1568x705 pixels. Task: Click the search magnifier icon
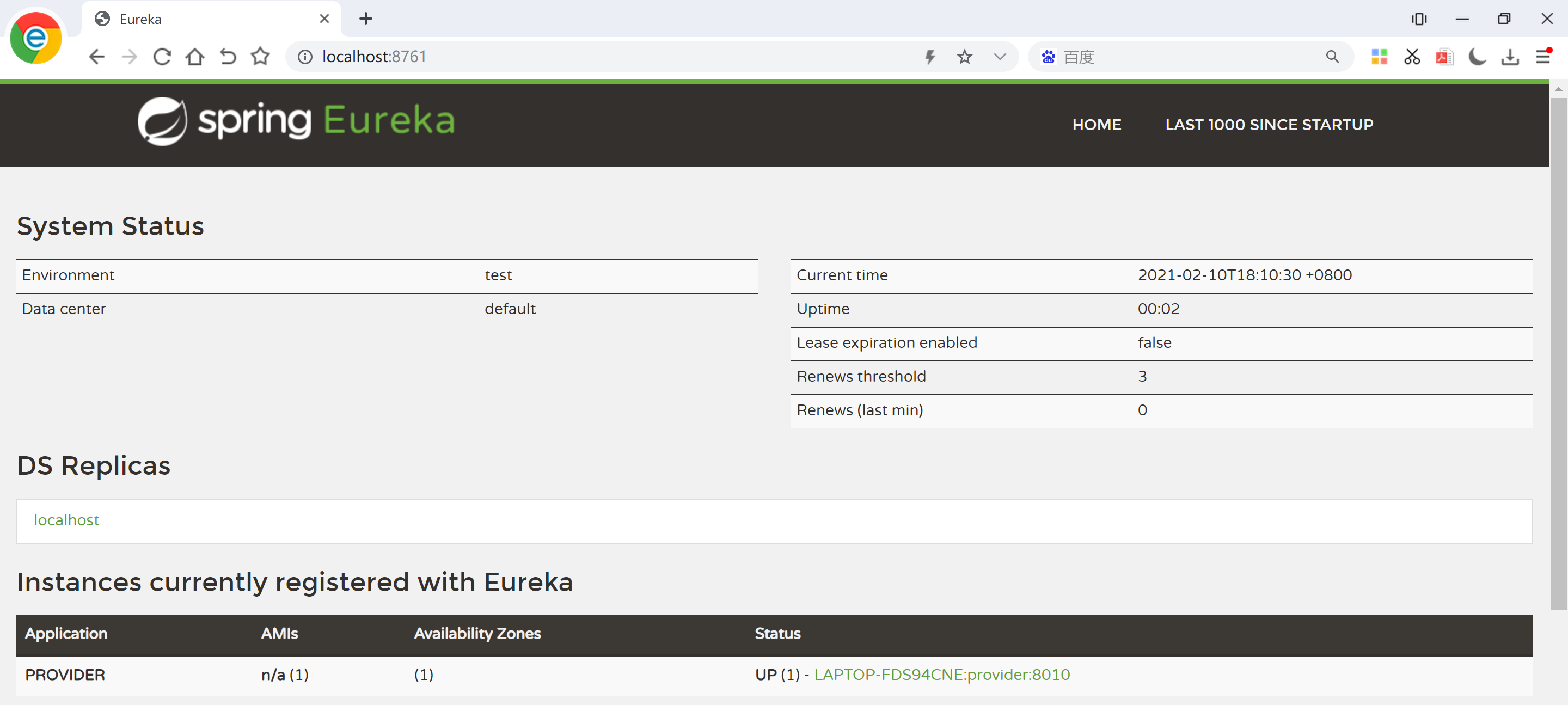[1332, 57]
